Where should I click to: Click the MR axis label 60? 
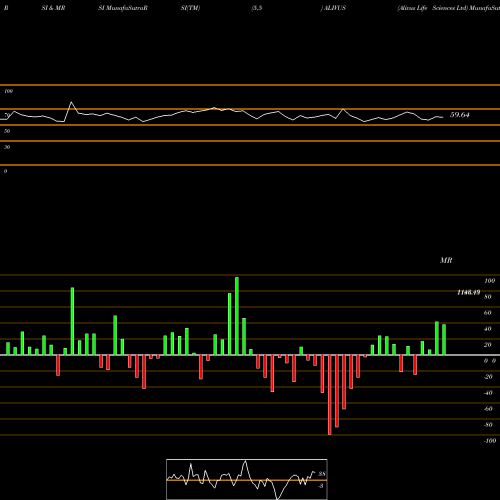click(488, 313)
